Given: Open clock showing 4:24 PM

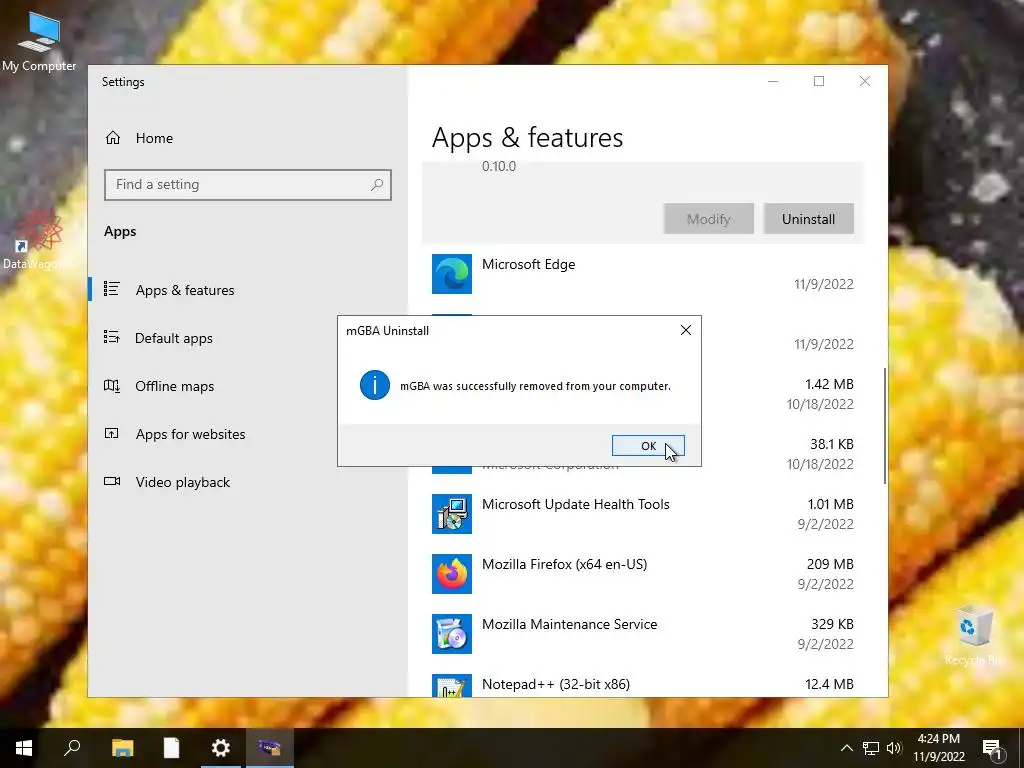Looking at the screenshot, I should tap(938, 748).
